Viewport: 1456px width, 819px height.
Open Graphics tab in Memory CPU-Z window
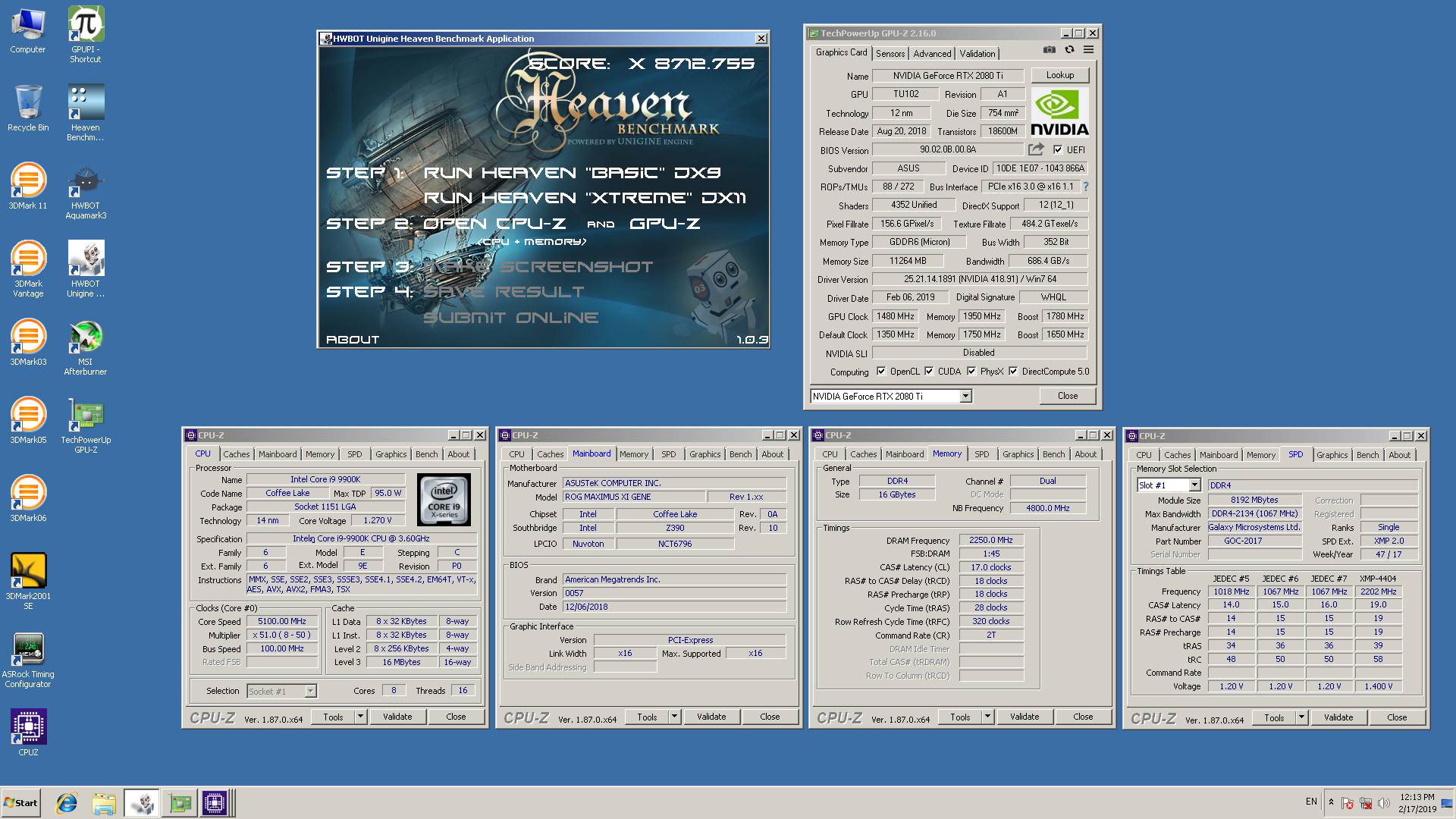1018,454
